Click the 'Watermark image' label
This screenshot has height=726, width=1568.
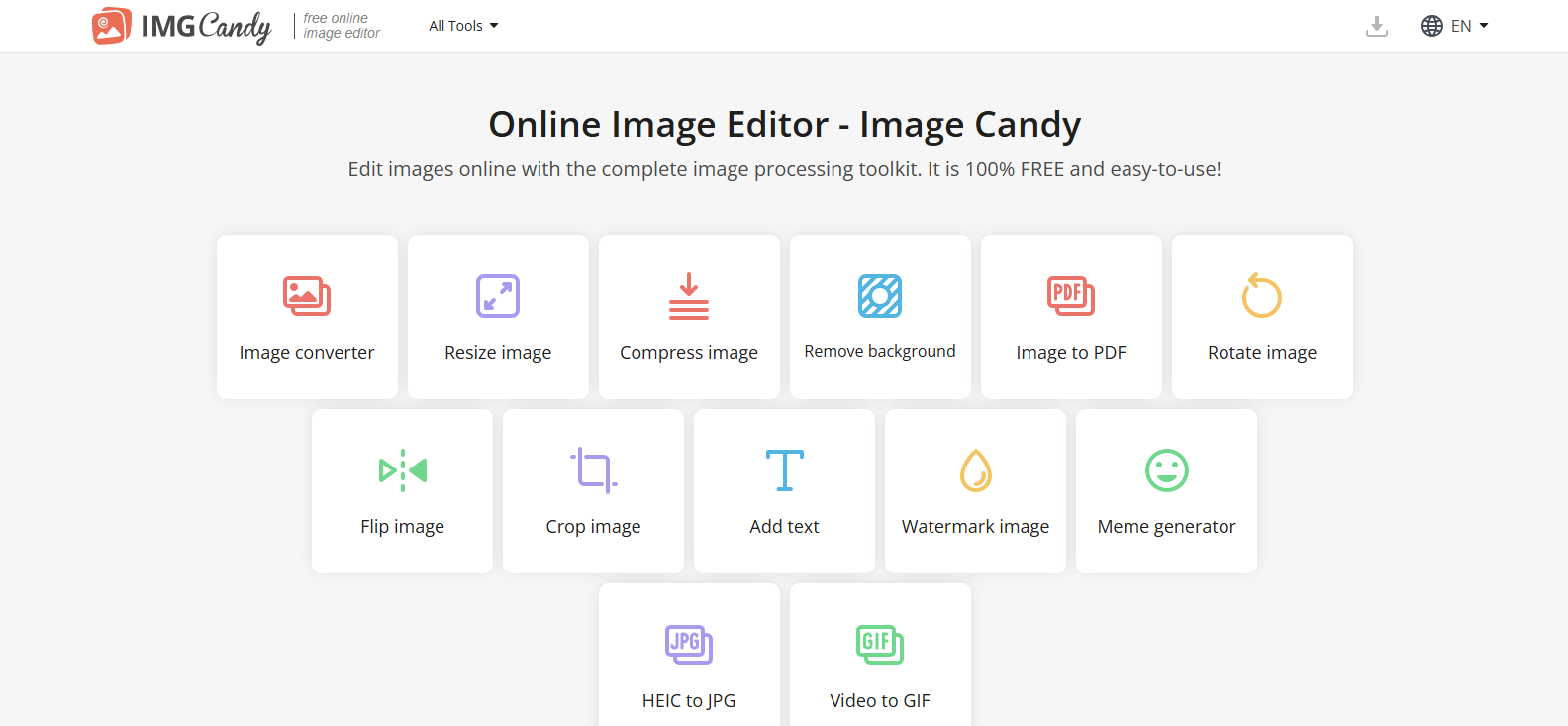(x=976, y=527)
